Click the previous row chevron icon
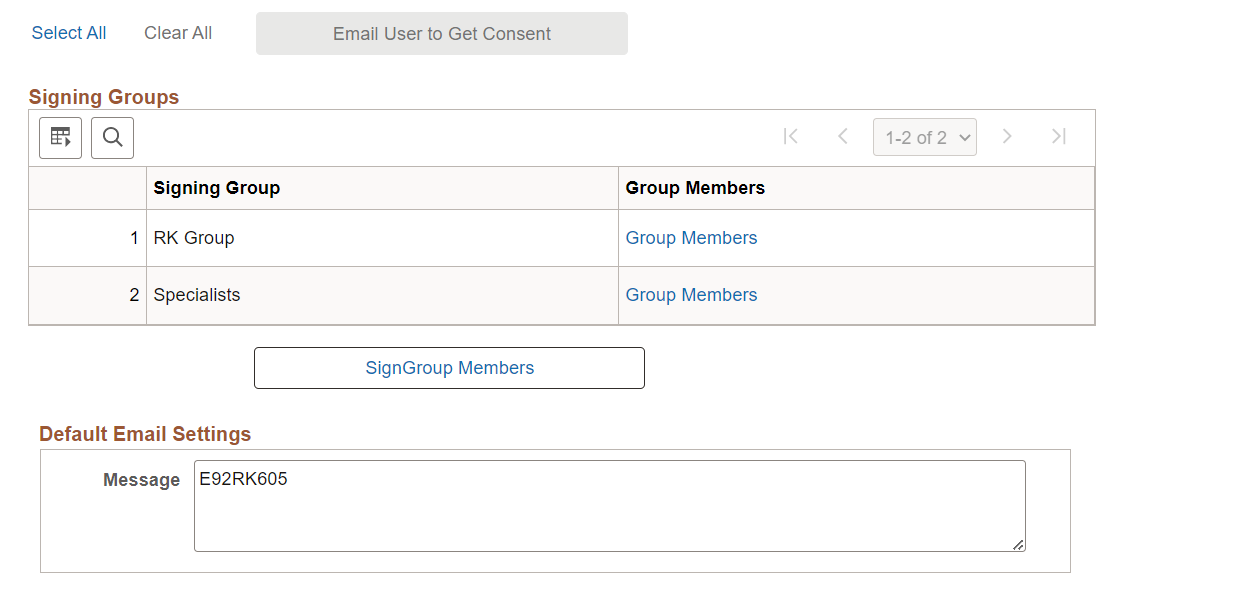The height and width of the screenshot is (595, 1259). point(843,136)
